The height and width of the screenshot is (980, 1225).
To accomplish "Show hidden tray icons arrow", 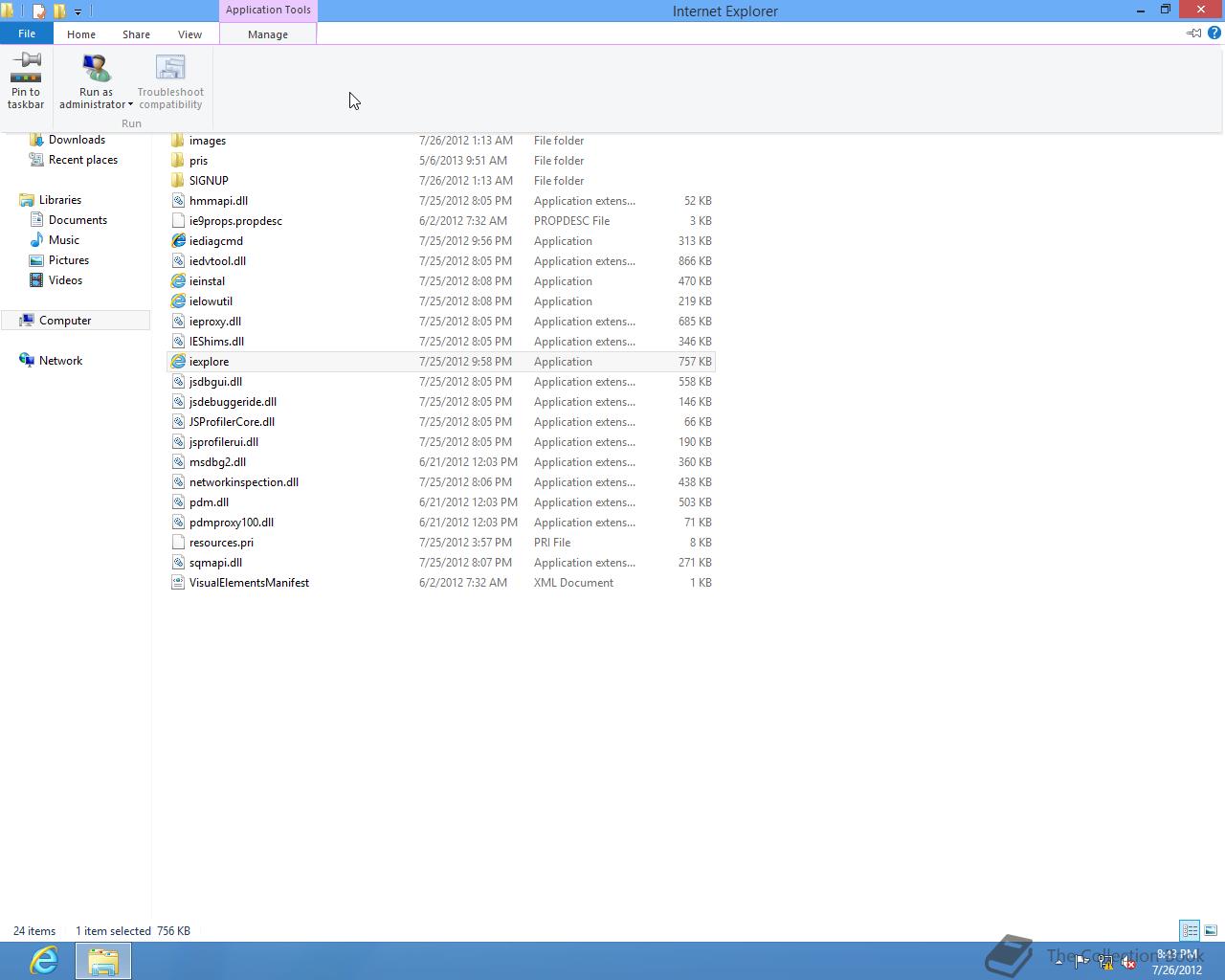I will click(x=1058, y=962).
